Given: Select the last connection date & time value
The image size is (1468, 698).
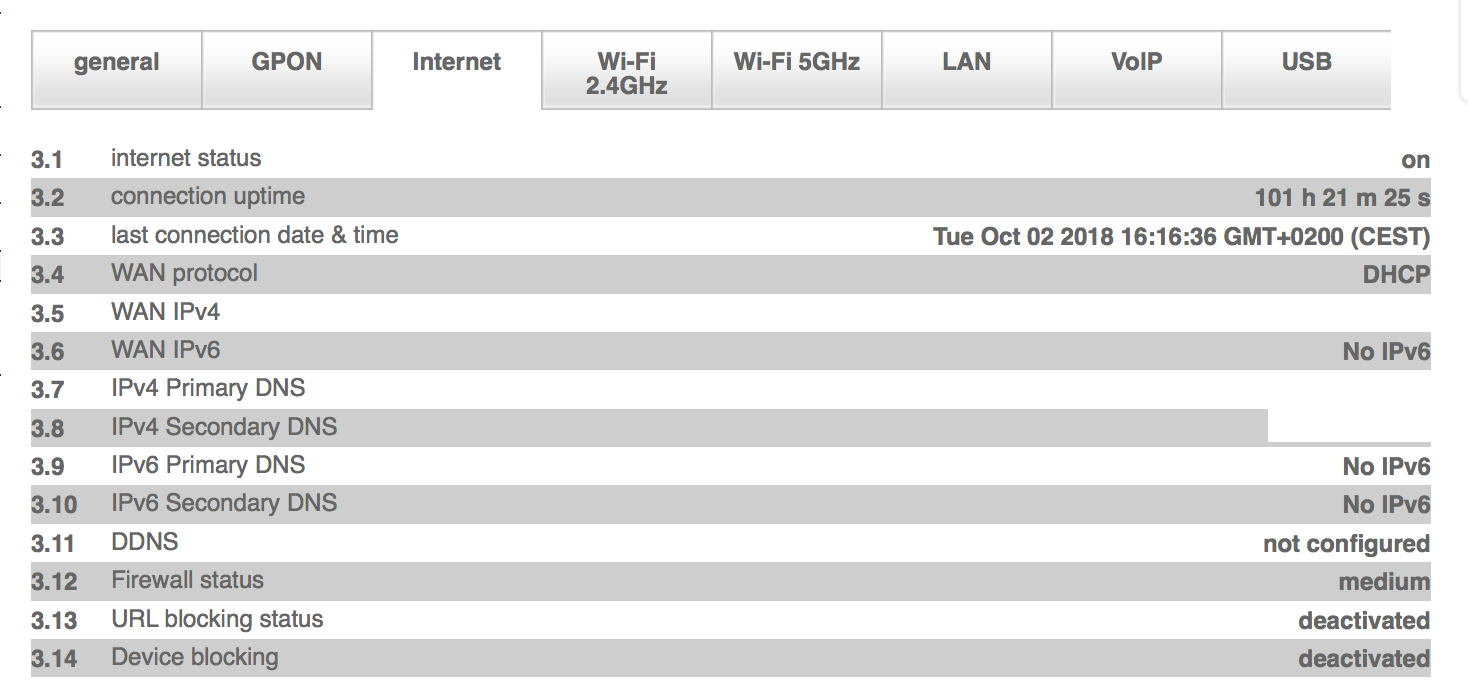Looking at the screenshot, I should point(1181,237).
